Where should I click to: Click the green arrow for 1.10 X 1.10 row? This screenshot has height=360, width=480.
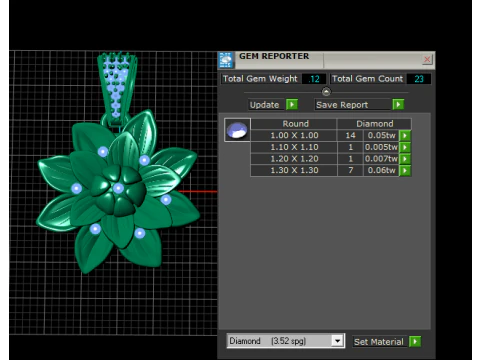[405, 147]
